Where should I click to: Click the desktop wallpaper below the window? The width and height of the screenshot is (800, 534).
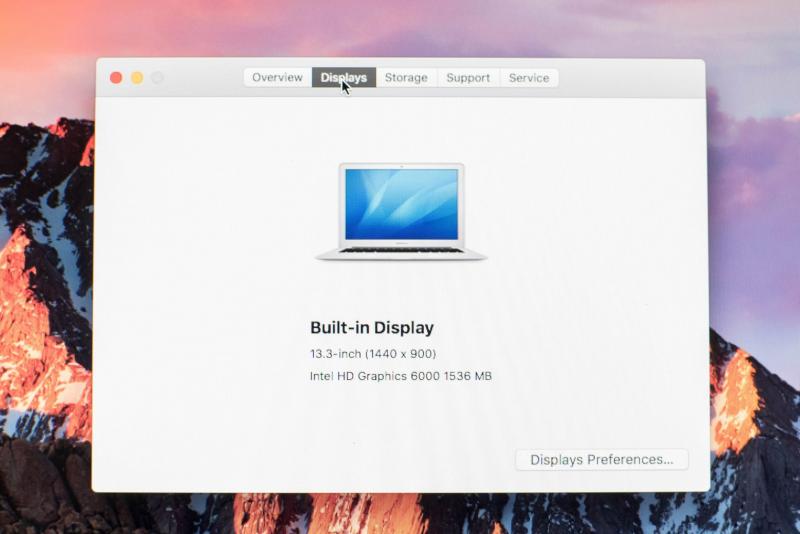pyautogui.click(x=400, y=514)
